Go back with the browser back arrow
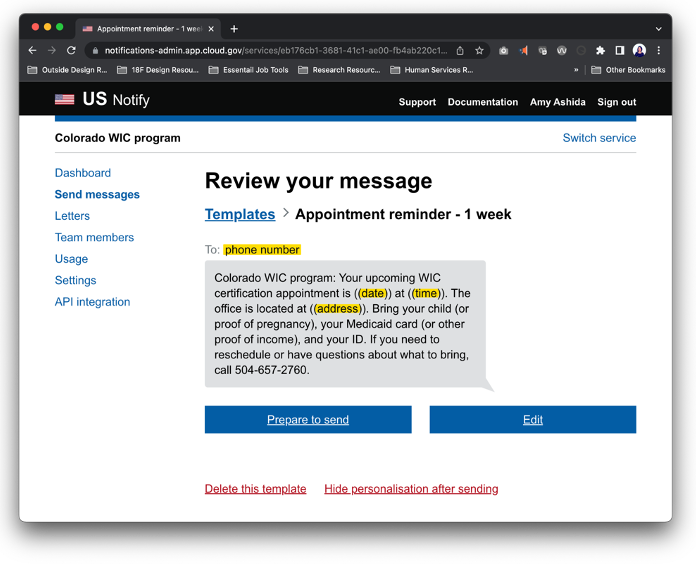697x564 pixels. coord(32,51)
